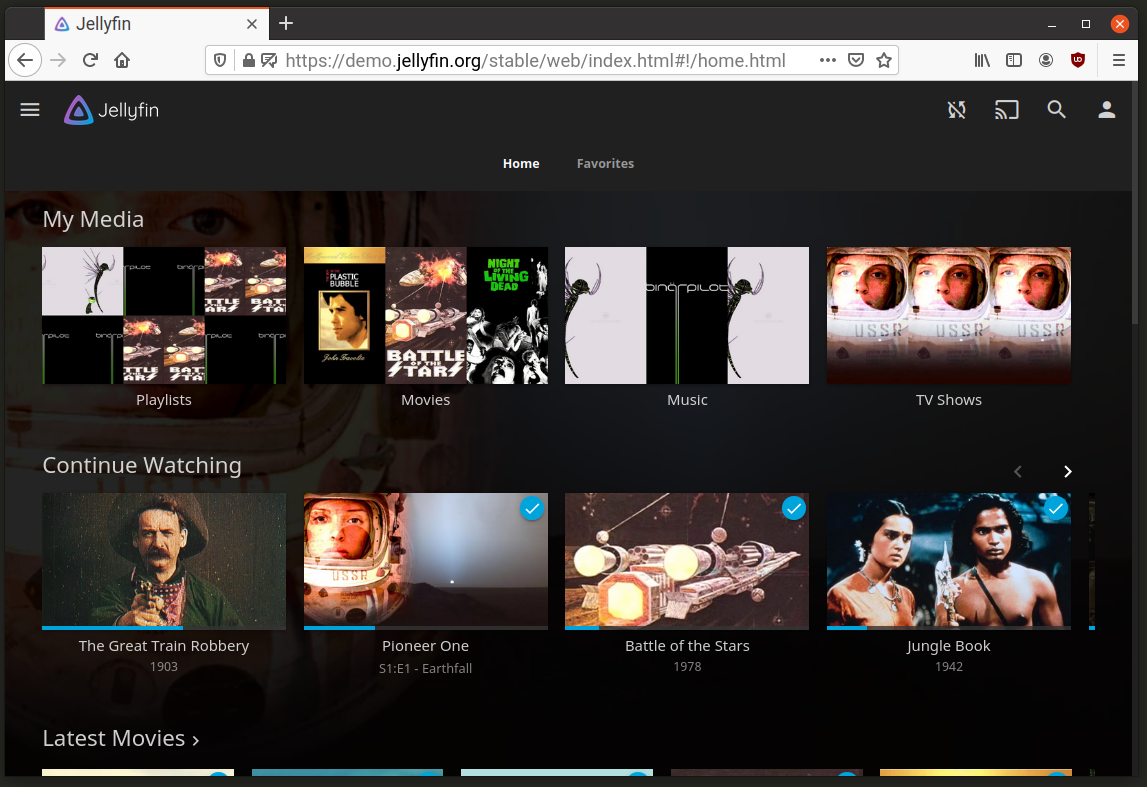
Task: Open the TV Shows library thumbnail
Action: (x=948, y=315)
